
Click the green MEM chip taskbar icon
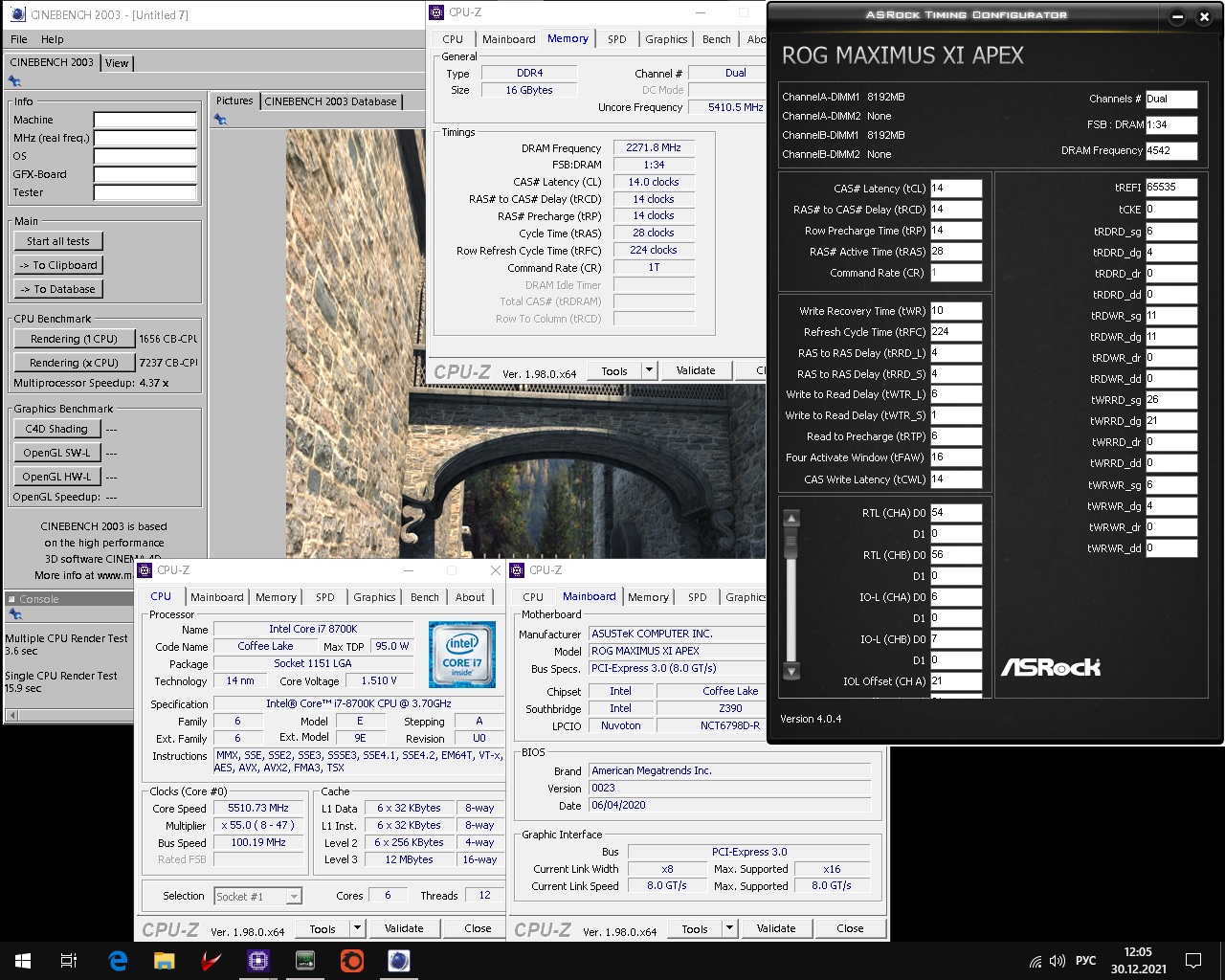[x=305, y=961]
